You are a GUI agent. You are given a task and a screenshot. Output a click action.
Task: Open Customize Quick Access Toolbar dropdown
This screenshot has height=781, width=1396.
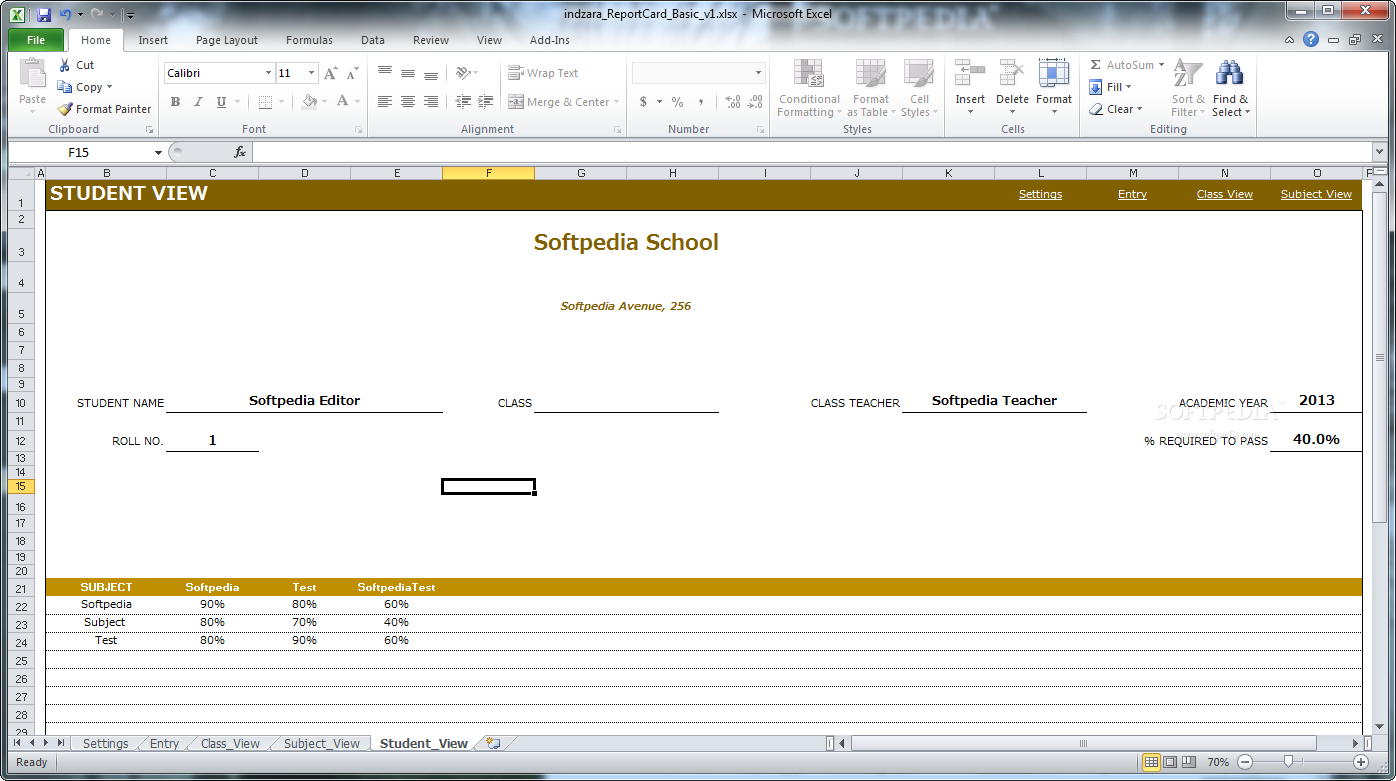point(130,15)
